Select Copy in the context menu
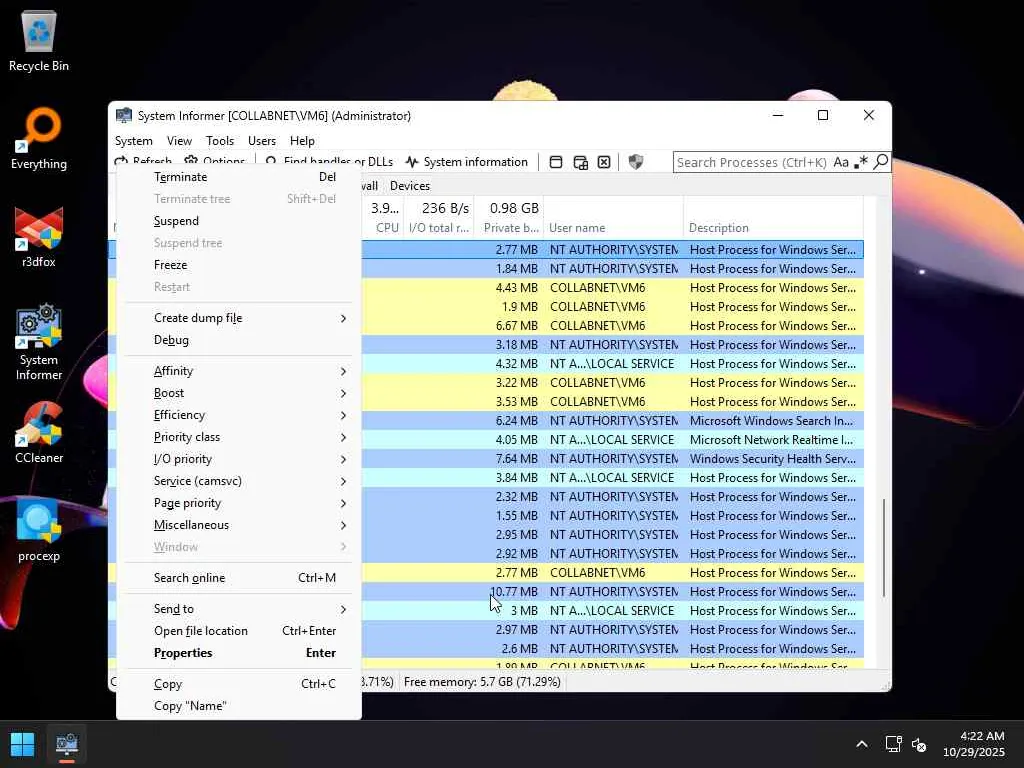Screen dimensions: 1024x768 coord(239,684)
